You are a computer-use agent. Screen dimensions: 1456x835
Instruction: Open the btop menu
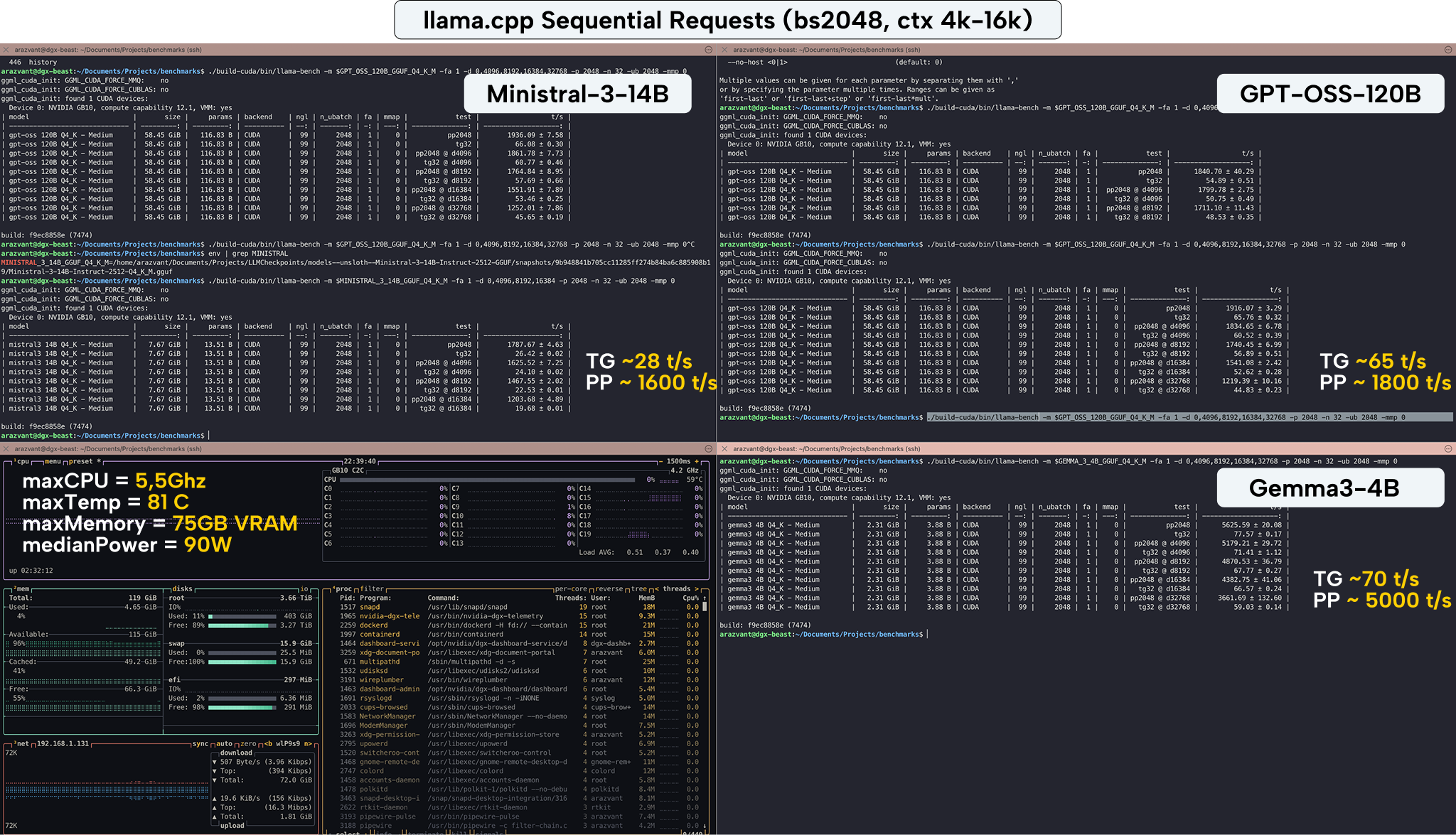coord(53,462)
